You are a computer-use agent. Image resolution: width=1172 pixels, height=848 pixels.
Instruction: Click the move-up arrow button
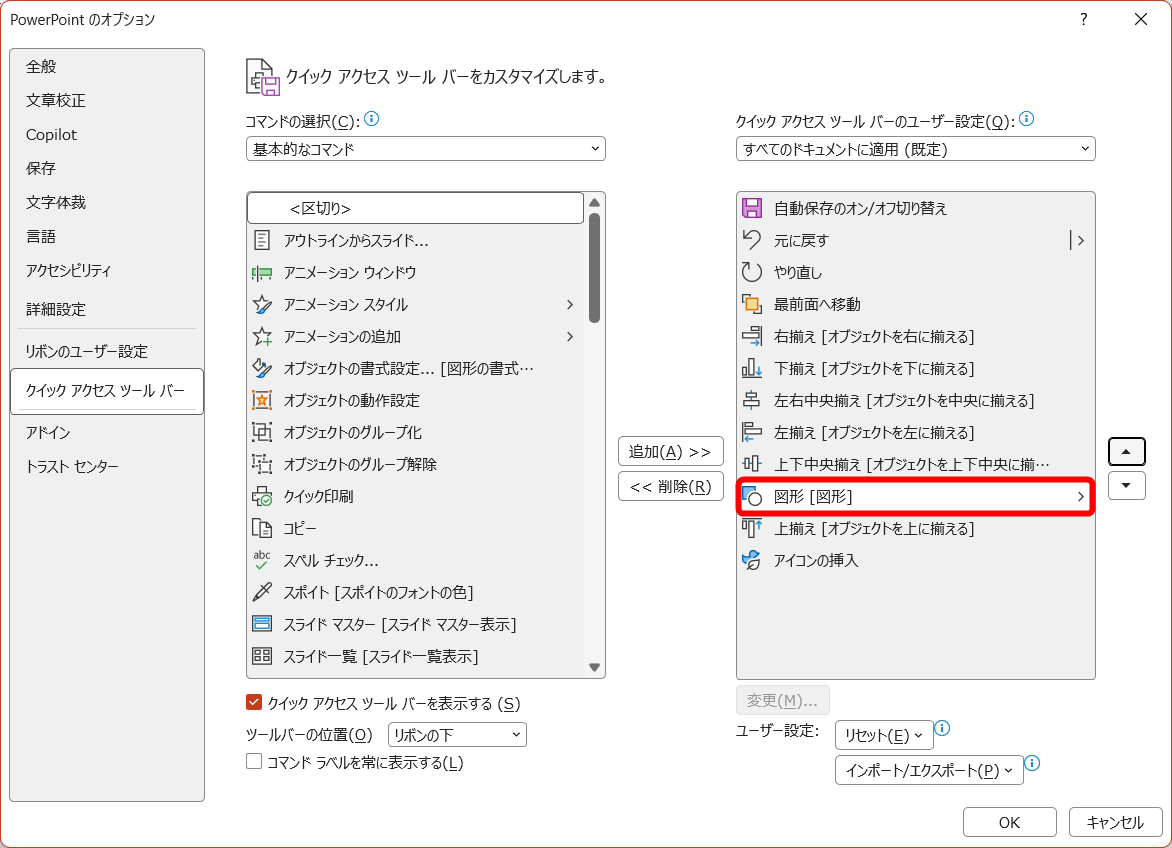click(x=1126, y=451)
